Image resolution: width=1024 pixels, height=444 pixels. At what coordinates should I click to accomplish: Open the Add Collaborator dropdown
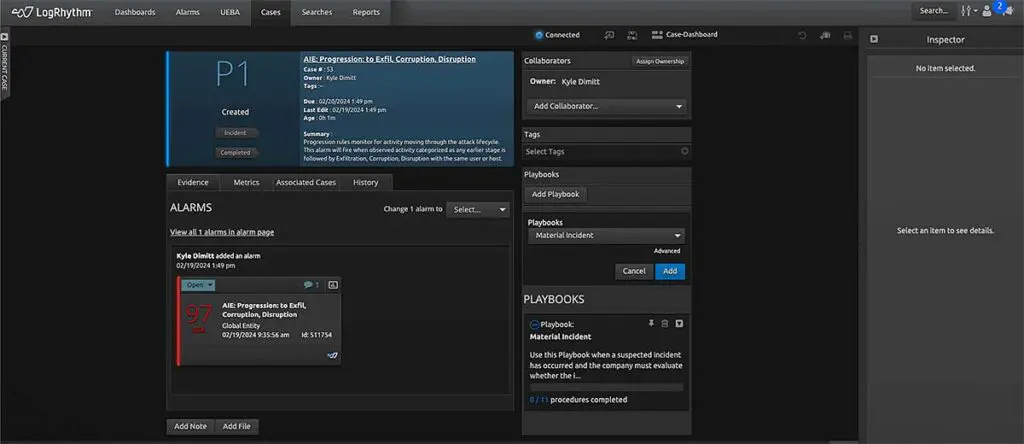pyautogui.click(x=606, y=106)
